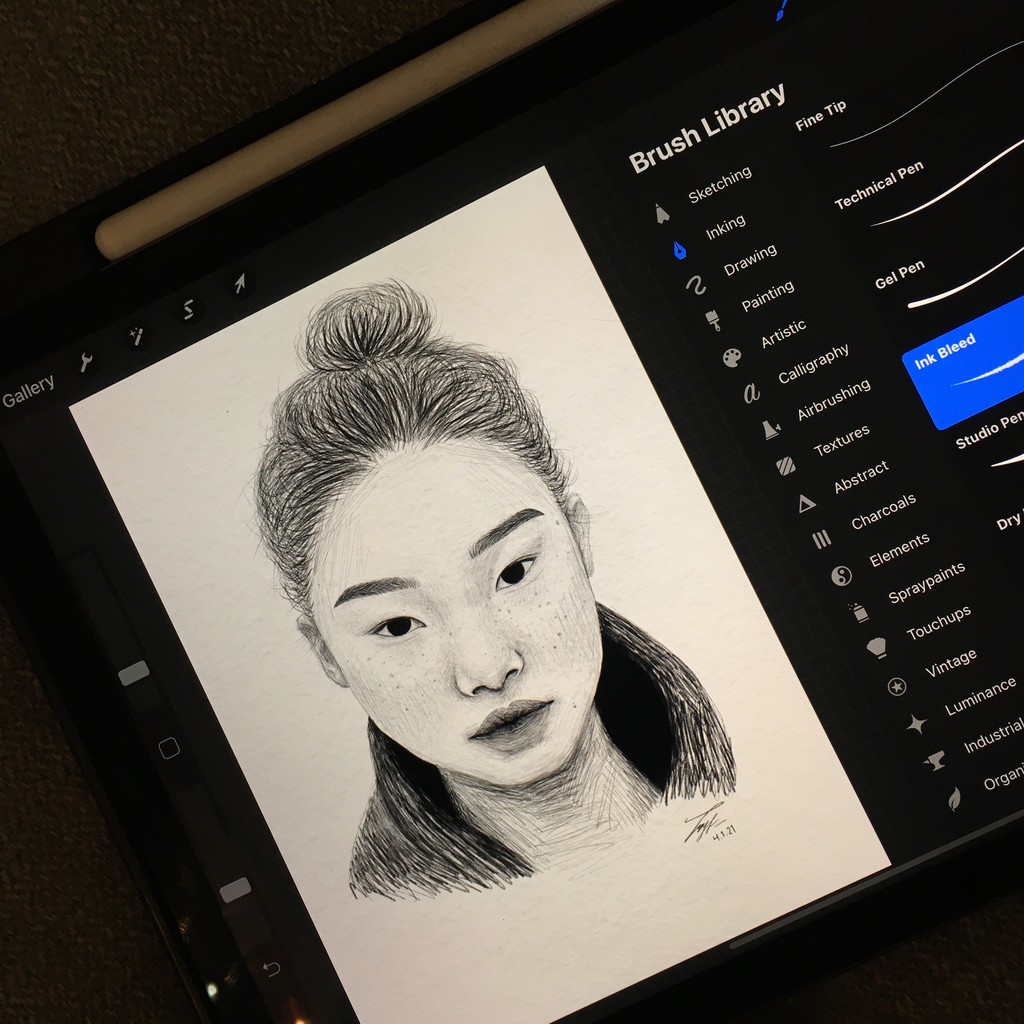Choose the Spraypaints can icon
The height and width of the screenshot is (1024, 1024).
(859, 613)
